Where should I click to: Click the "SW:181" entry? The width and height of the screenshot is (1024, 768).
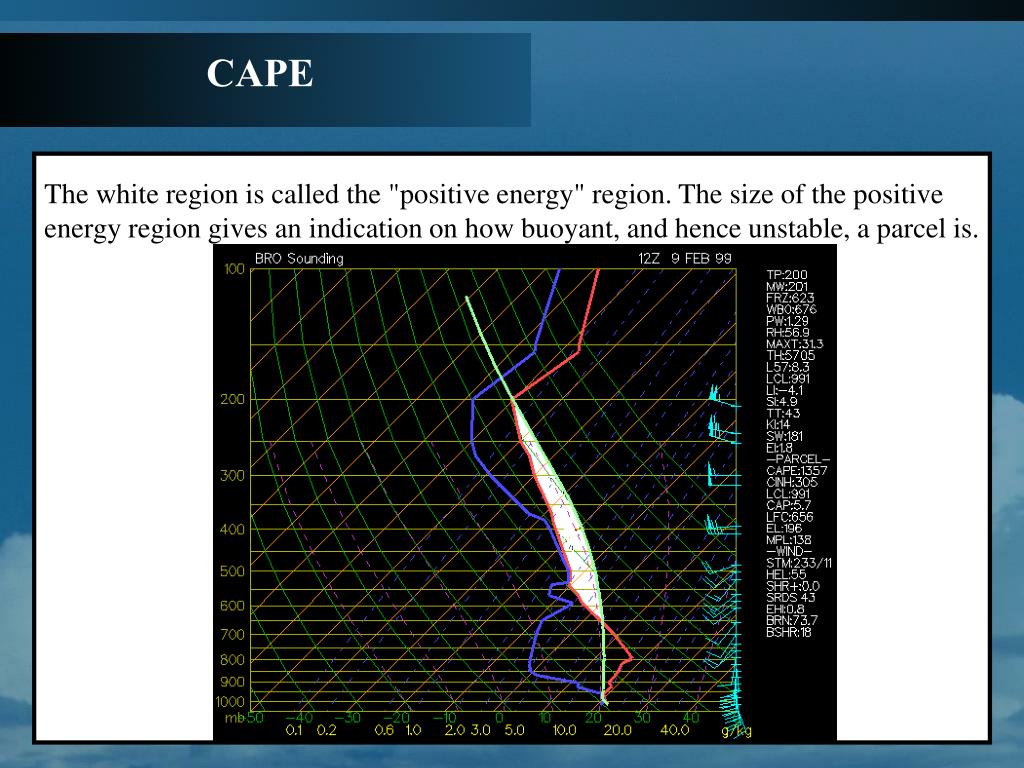(785, 436)
